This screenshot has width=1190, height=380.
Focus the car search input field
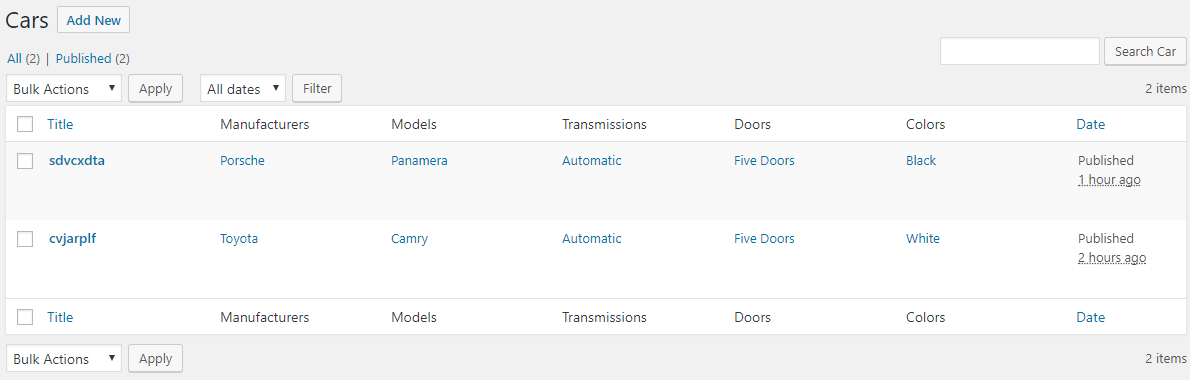(1020, 52)
